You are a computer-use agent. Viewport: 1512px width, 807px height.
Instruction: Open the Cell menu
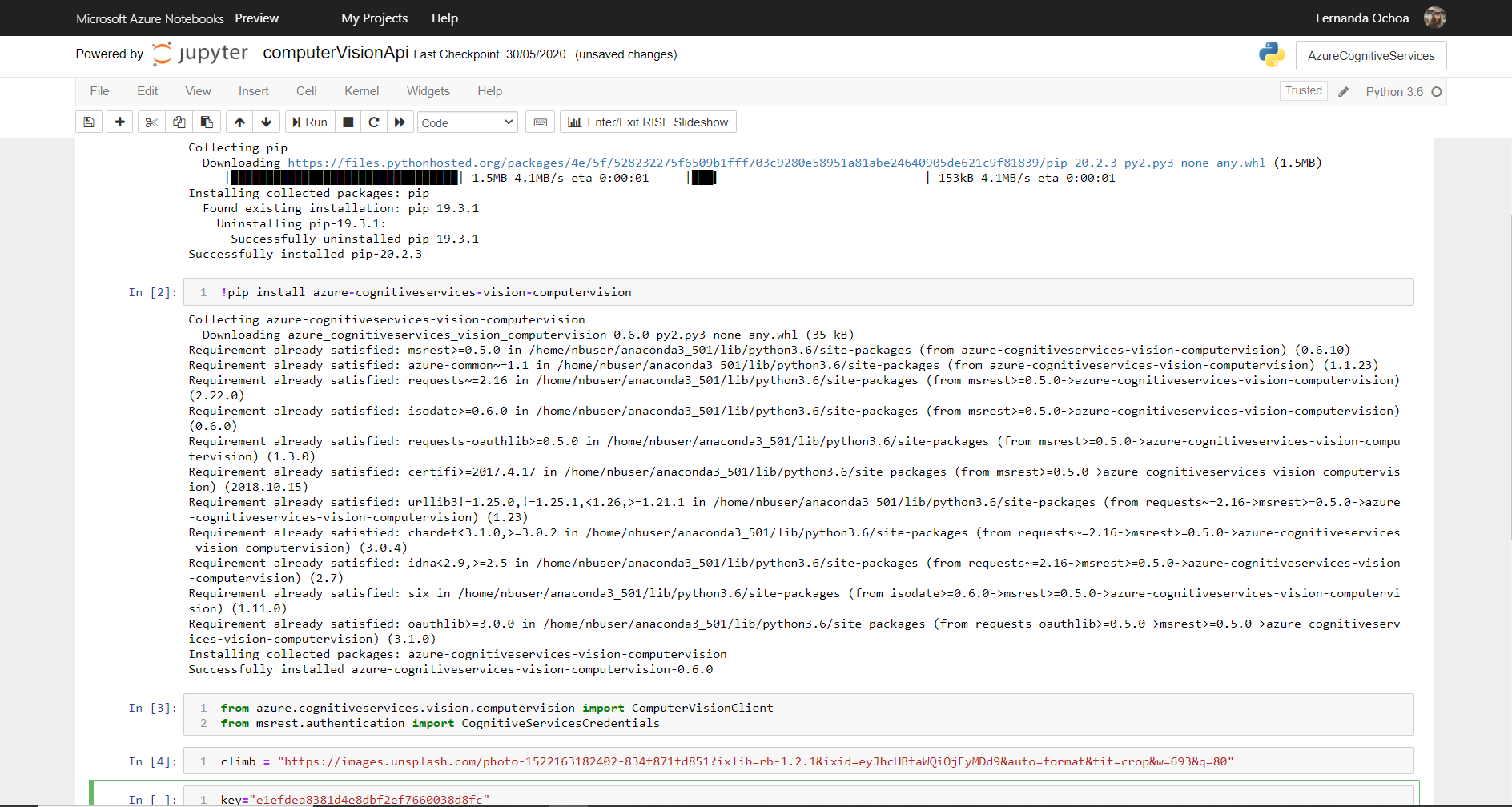(307, 91)
